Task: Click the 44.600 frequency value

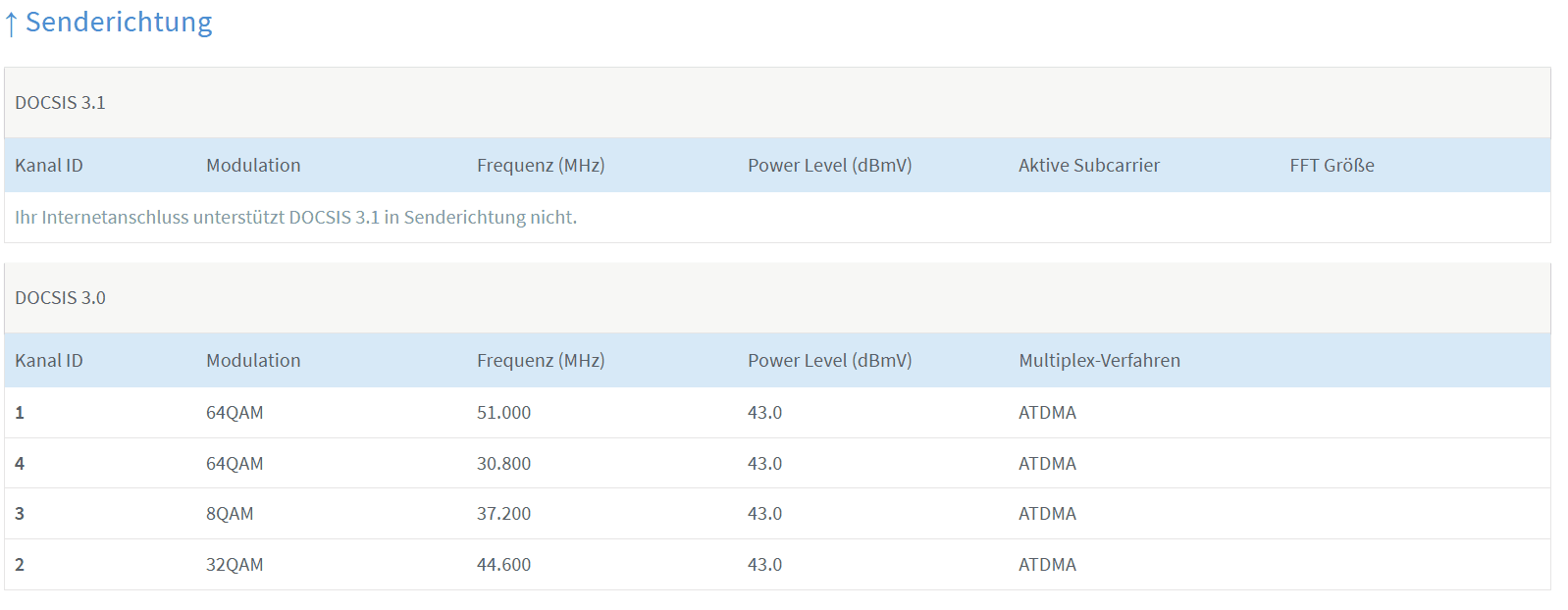Action: (x=503, y=565)
